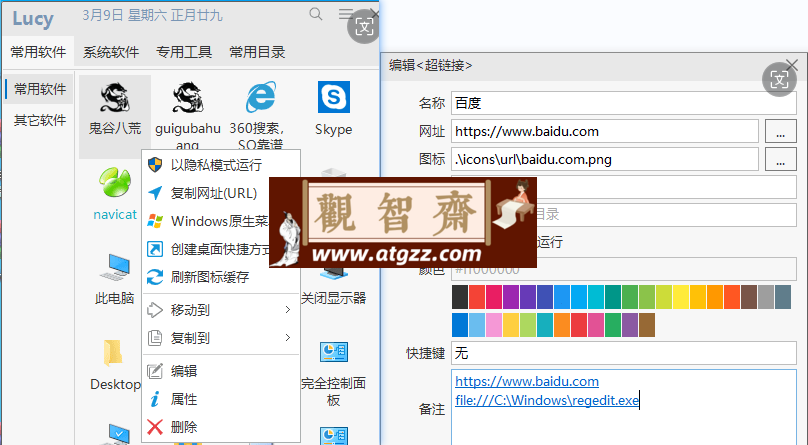The width and height of the screenshot is (808, 445).
Task: Choose 删除 from context menu
Action: pyautogui.click(x=221, y=427)
